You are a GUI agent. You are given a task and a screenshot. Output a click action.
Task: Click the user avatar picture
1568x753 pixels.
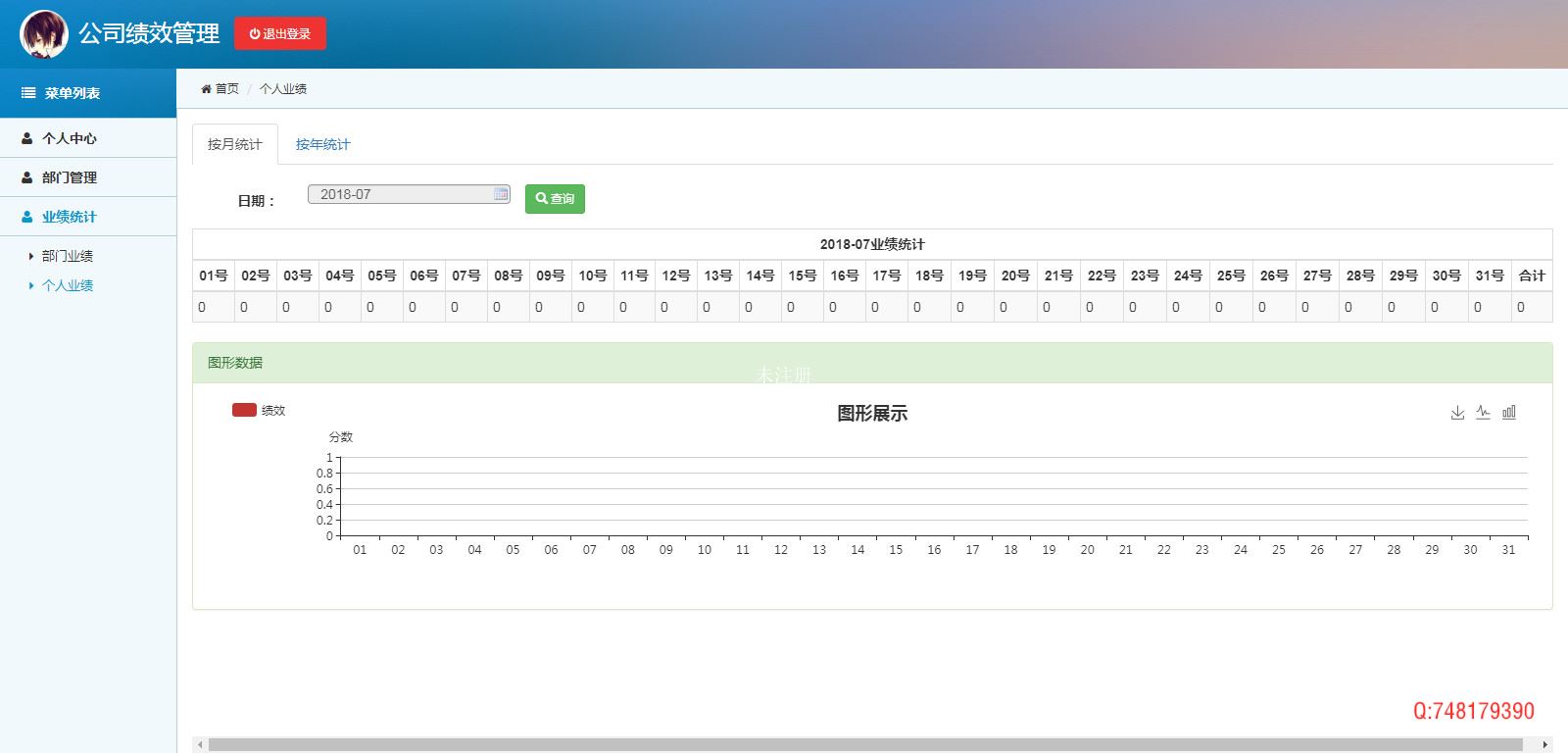[44, 34]
